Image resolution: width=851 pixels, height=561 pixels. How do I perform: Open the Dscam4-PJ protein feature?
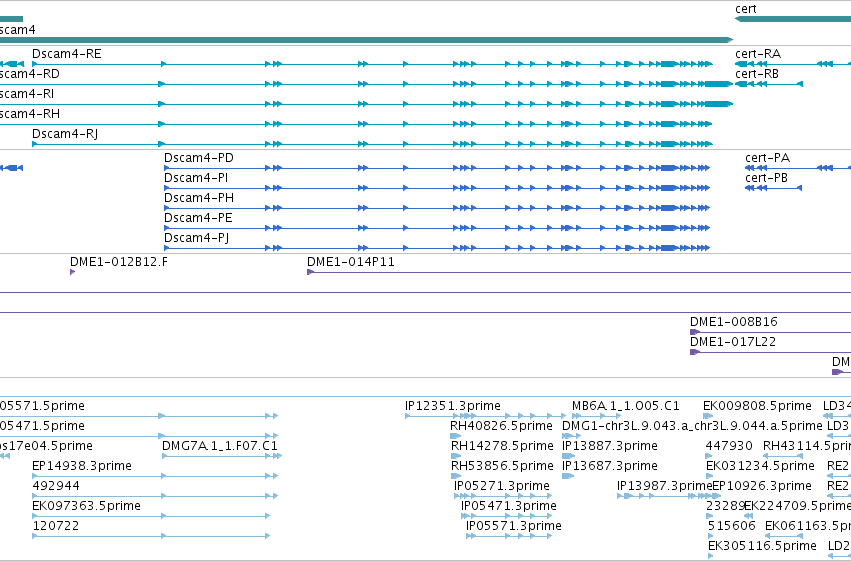point(437,248)
